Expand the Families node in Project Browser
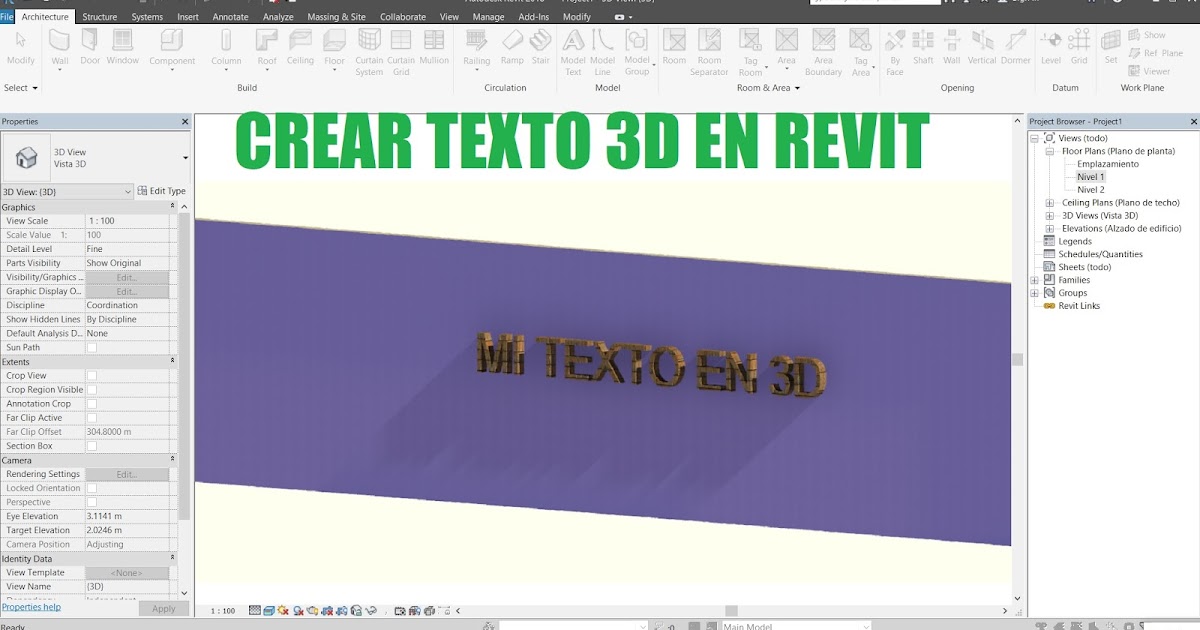This screenshot has height=630, width=1200. (1034, 280)
